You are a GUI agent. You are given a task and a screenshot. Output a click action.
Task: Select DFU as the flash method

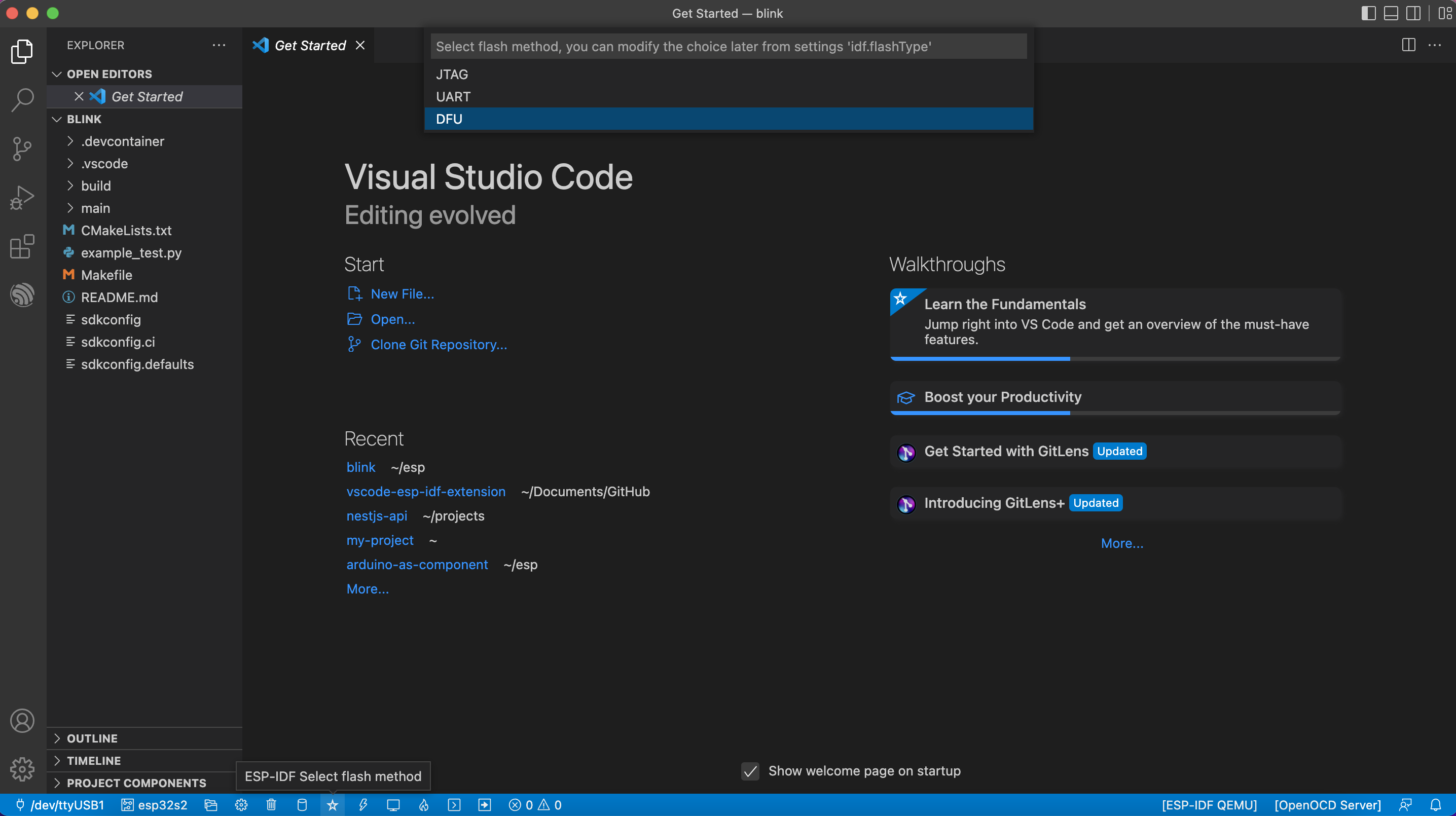(x=449, y=119)
